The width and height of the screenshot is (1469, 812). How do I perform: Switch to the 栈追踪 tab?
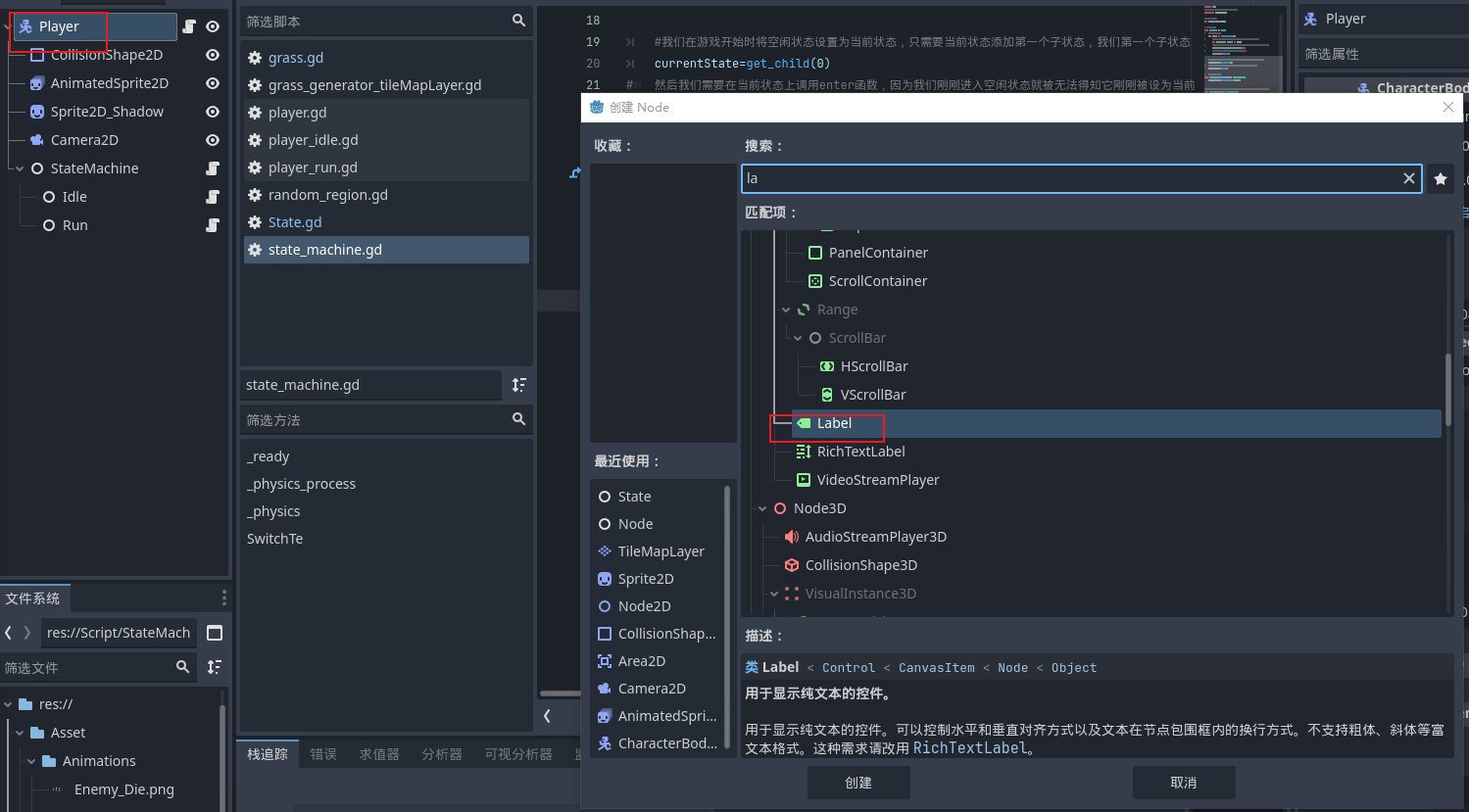point(268,754)
